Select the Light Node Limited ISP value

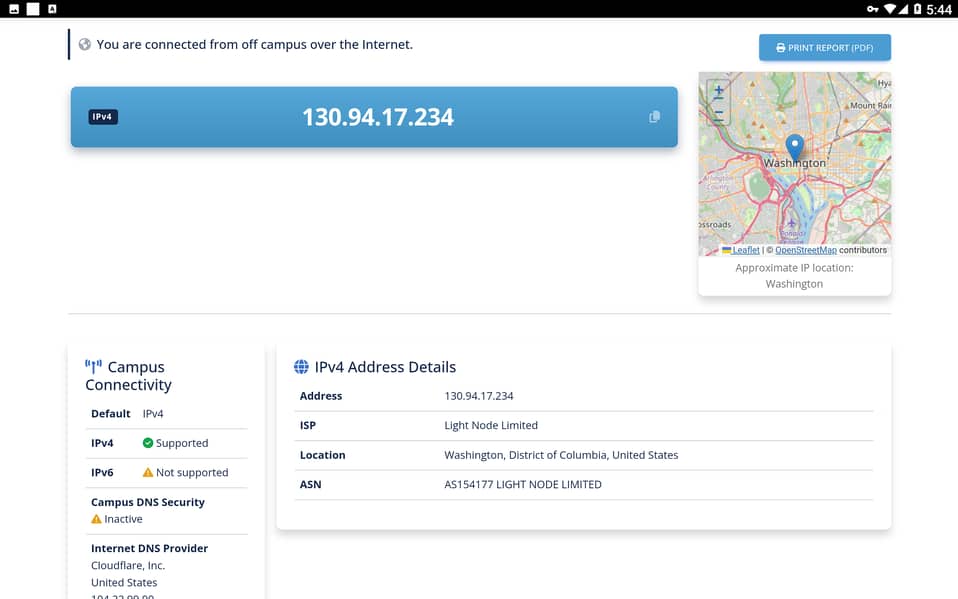click(x=491, y=425)
